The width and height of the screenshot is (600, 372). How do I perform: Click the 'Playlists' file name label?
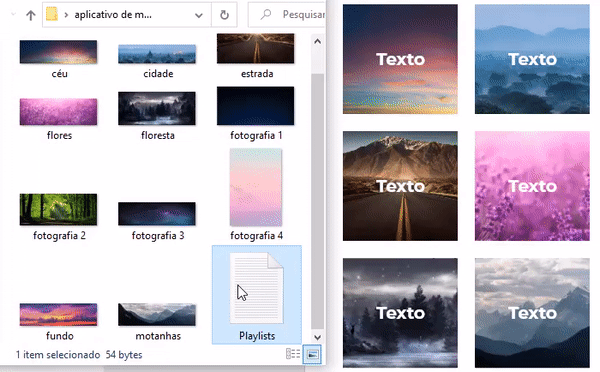(257, 336)
